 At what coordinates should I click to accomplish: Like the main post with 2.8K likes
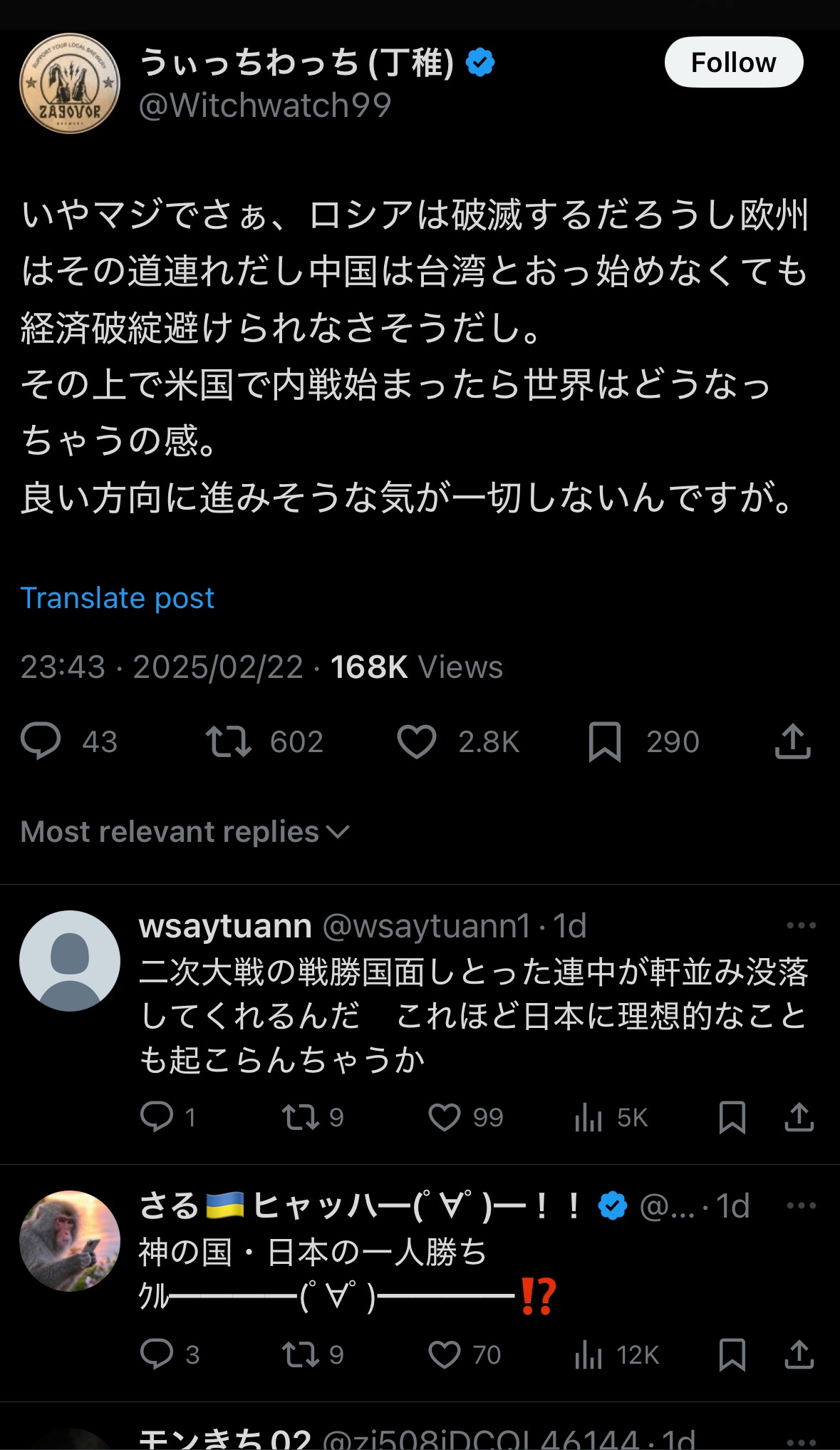[417, 741]
